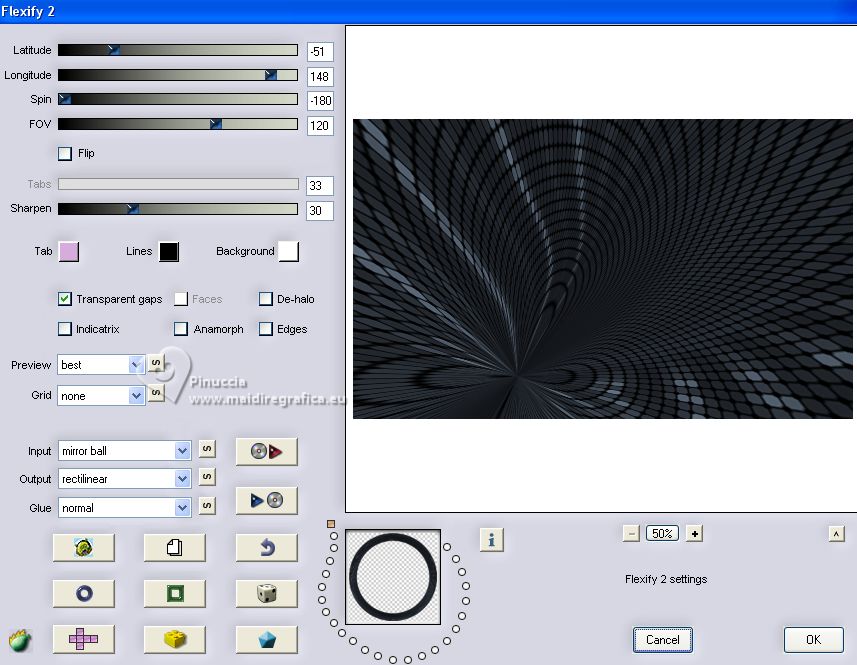Click the zoom out minus button

coord(631,533)
